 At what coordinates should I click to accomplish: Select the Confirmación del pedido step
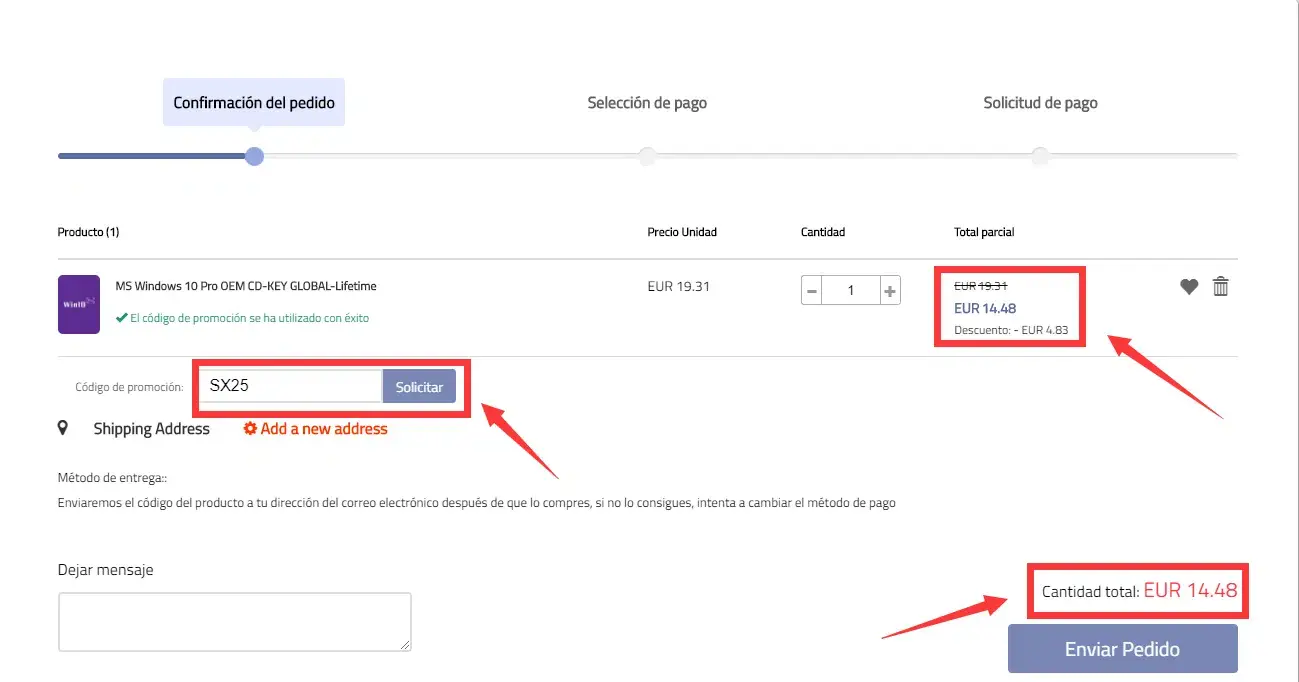point(254,102)
